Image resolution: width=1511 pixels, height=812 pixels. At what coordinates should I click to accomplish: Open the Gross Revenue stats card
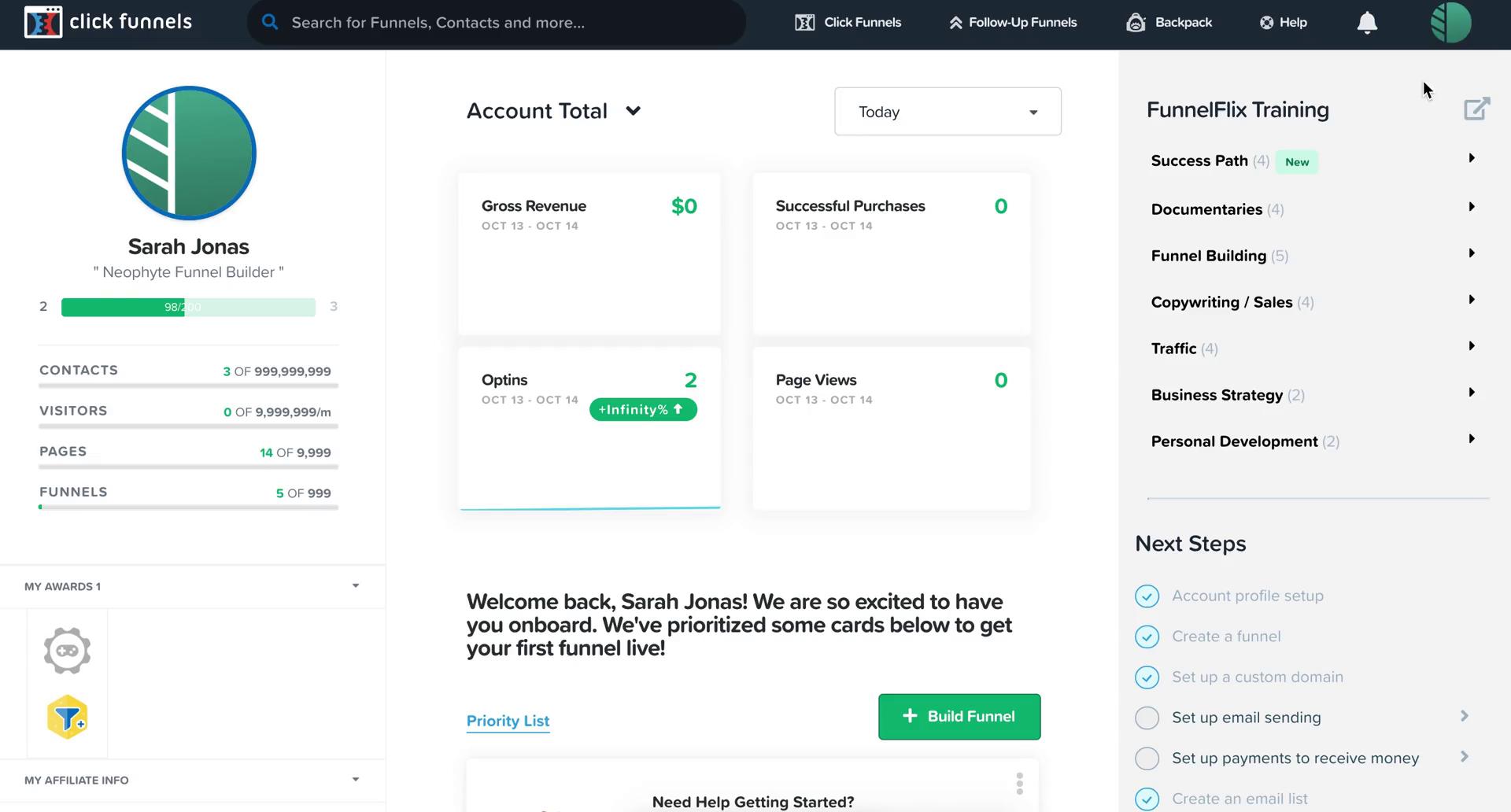click(x=589, y=254)
